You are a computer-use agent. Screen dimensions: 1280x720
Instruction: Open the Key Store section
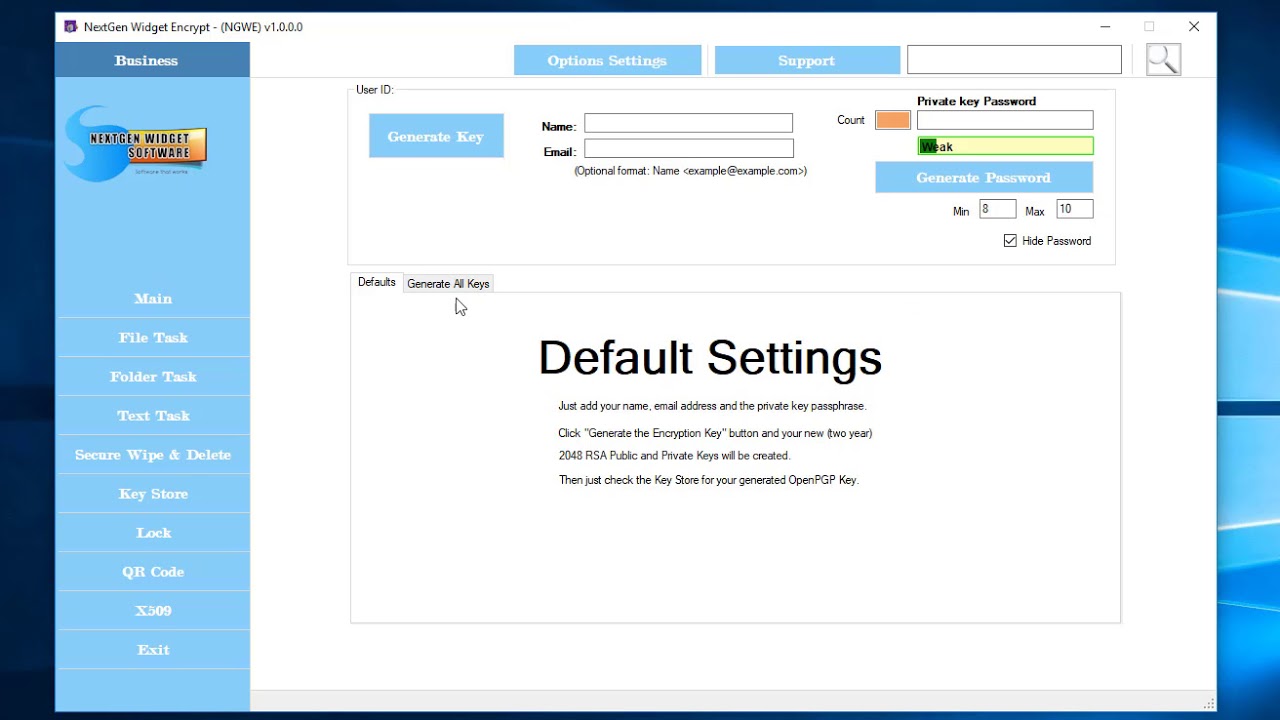[153, 493]
